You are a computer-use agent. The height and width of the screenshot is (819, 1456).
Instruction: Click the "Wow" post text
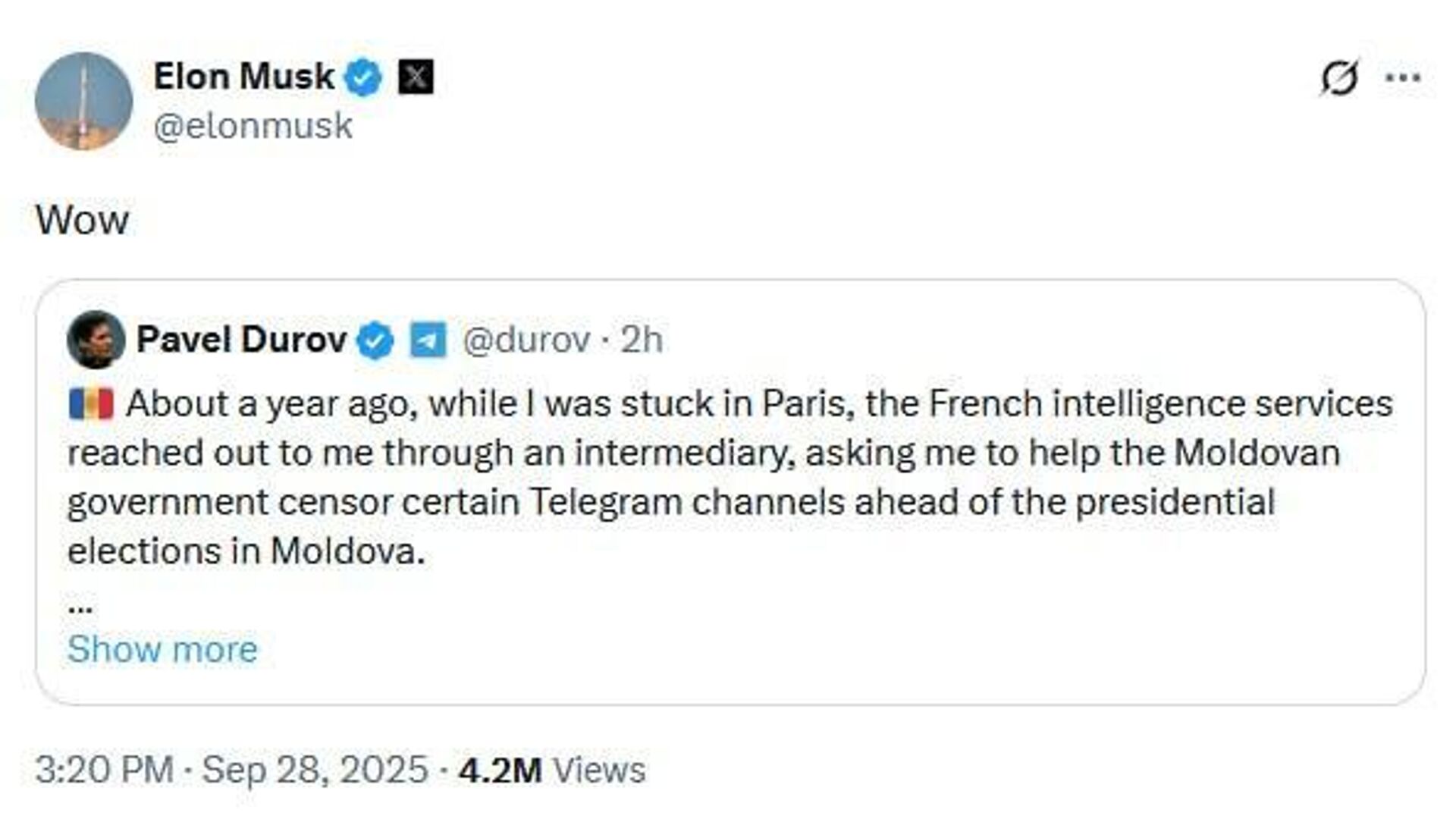tap(82, 221)
